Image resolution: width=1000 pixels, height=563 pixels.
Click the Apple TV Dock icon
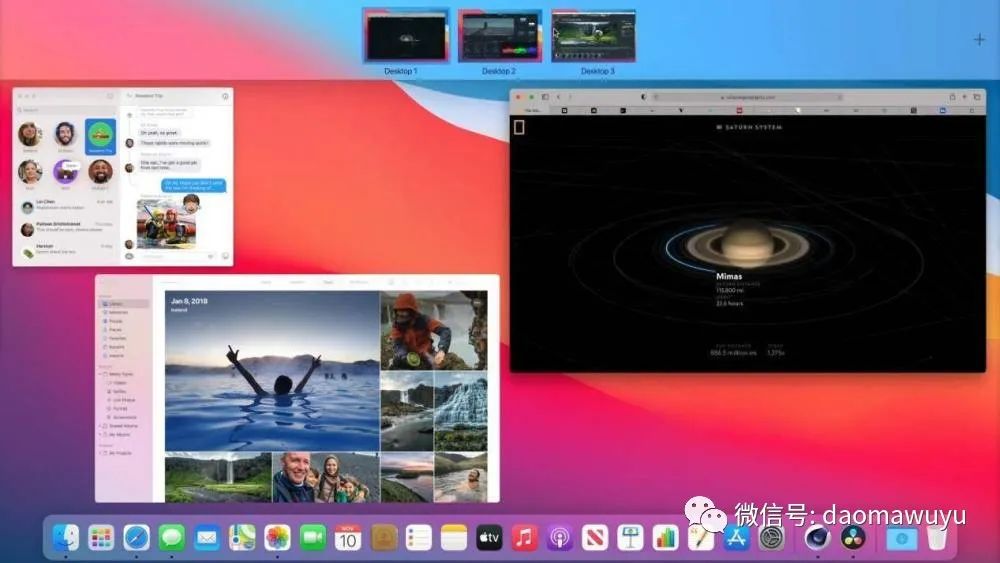point(489,538)
